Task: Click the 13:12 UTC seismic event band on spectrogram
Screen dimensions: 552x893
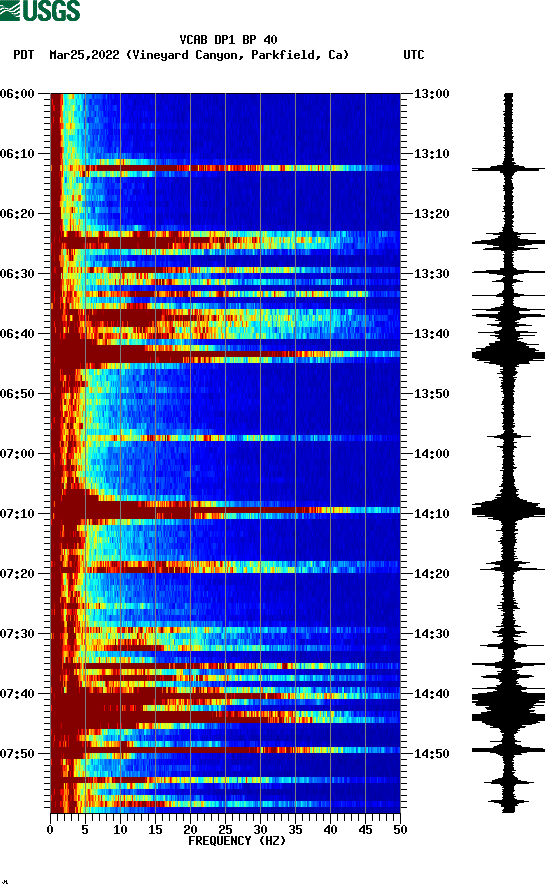Action: 226,168
